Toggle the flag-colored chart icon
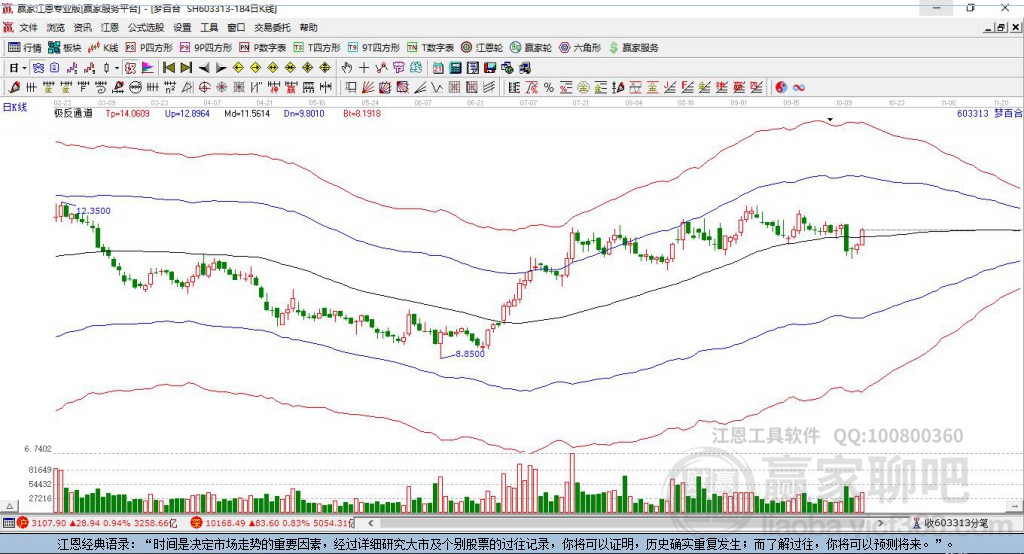 pyautogui.click(x=148, y=68)
